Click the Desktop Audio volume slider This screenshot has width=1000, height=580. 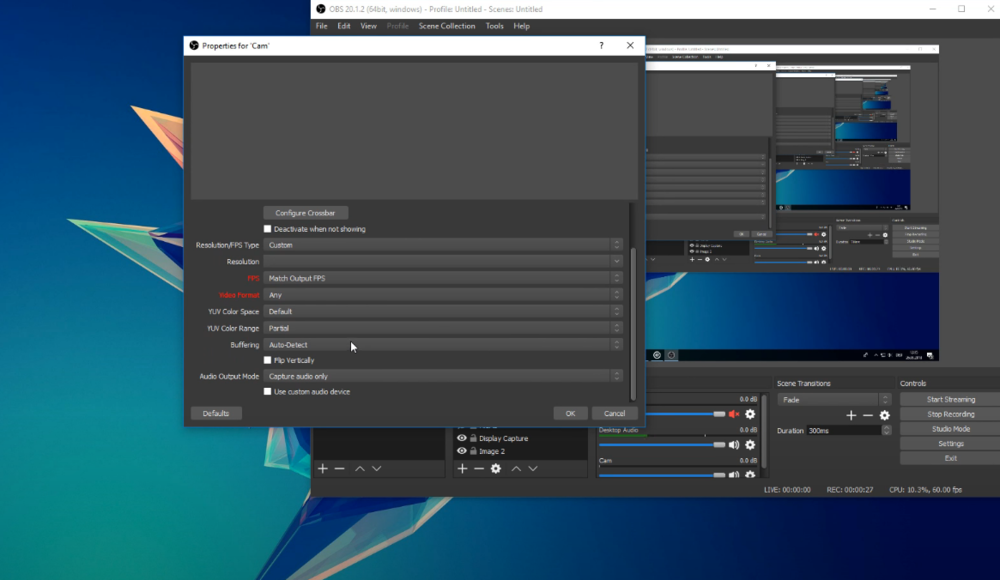pyautogui.click(x=662, y=445)
